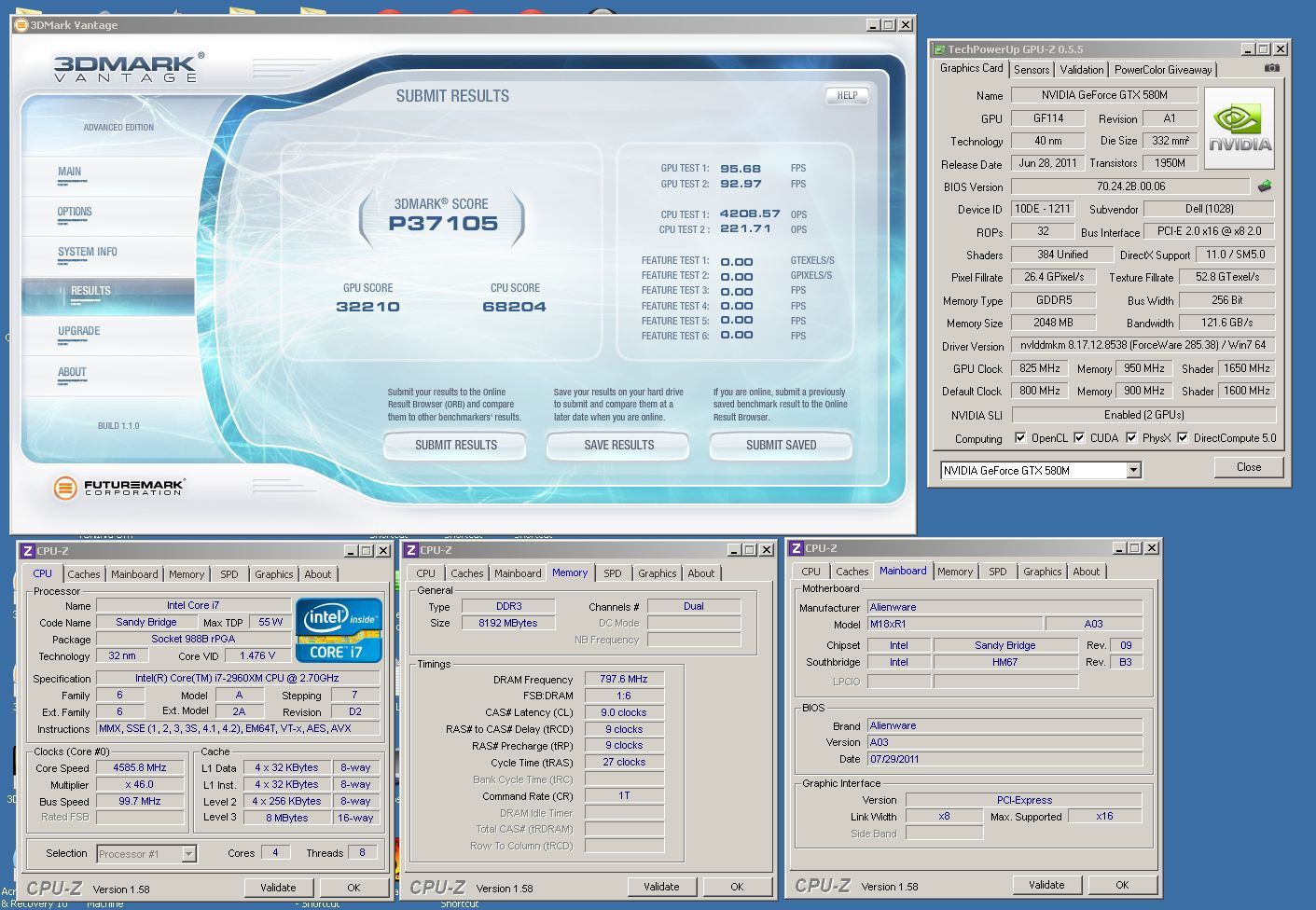The width and height of the screenshot is (1316, 910).
Task: Open the Sensors tab in GPU-Z
Action: [1032, 69]
